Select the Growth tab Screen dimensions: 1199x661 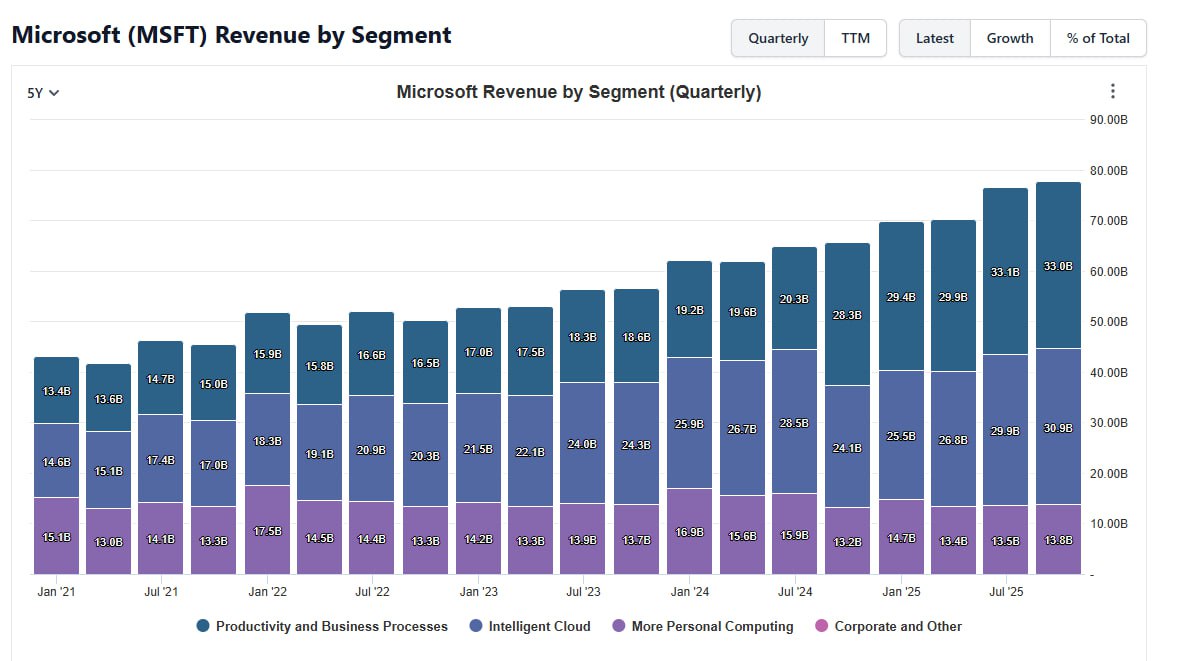point(1010,38)
